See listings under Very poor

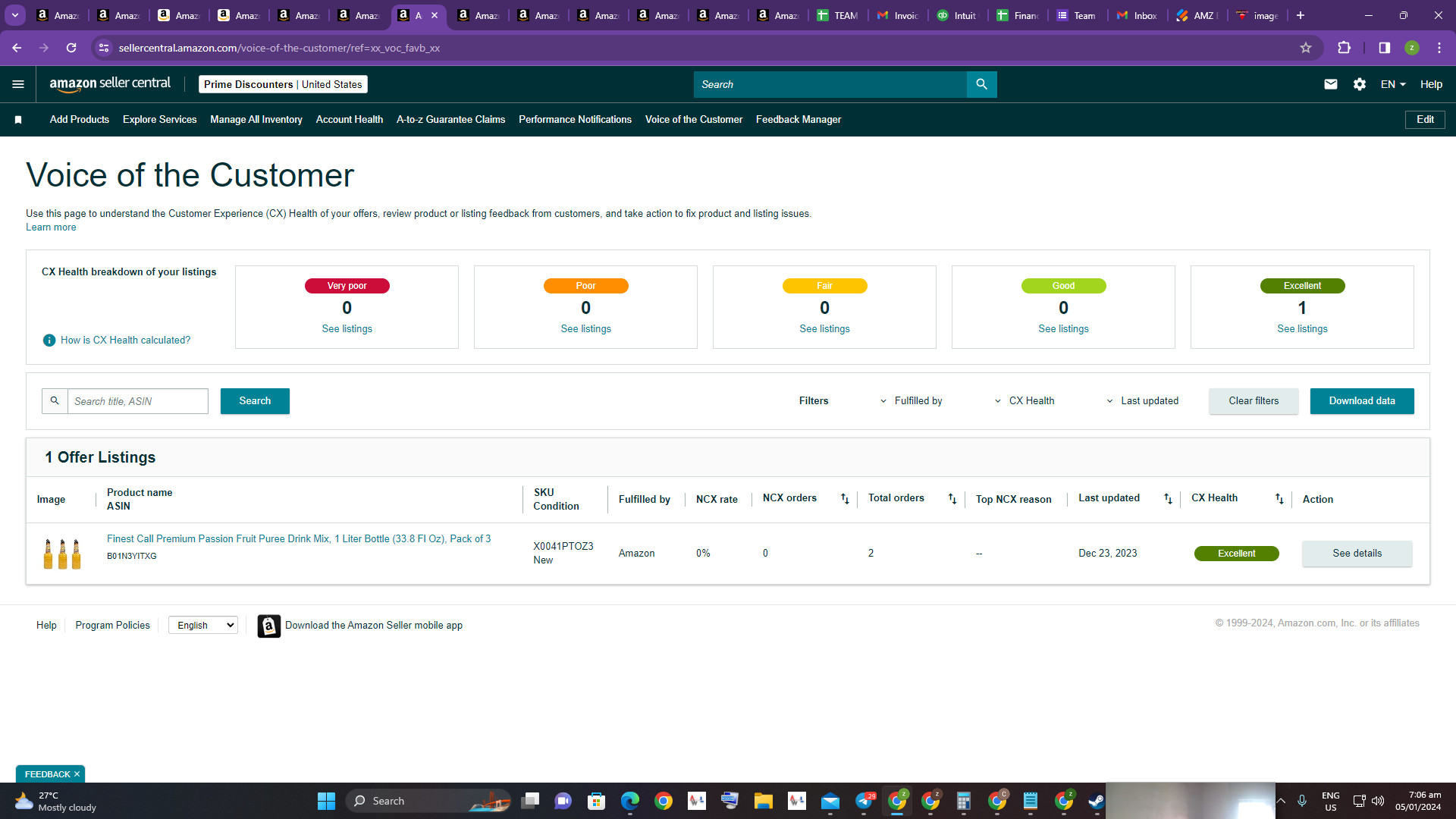[347, 329]
